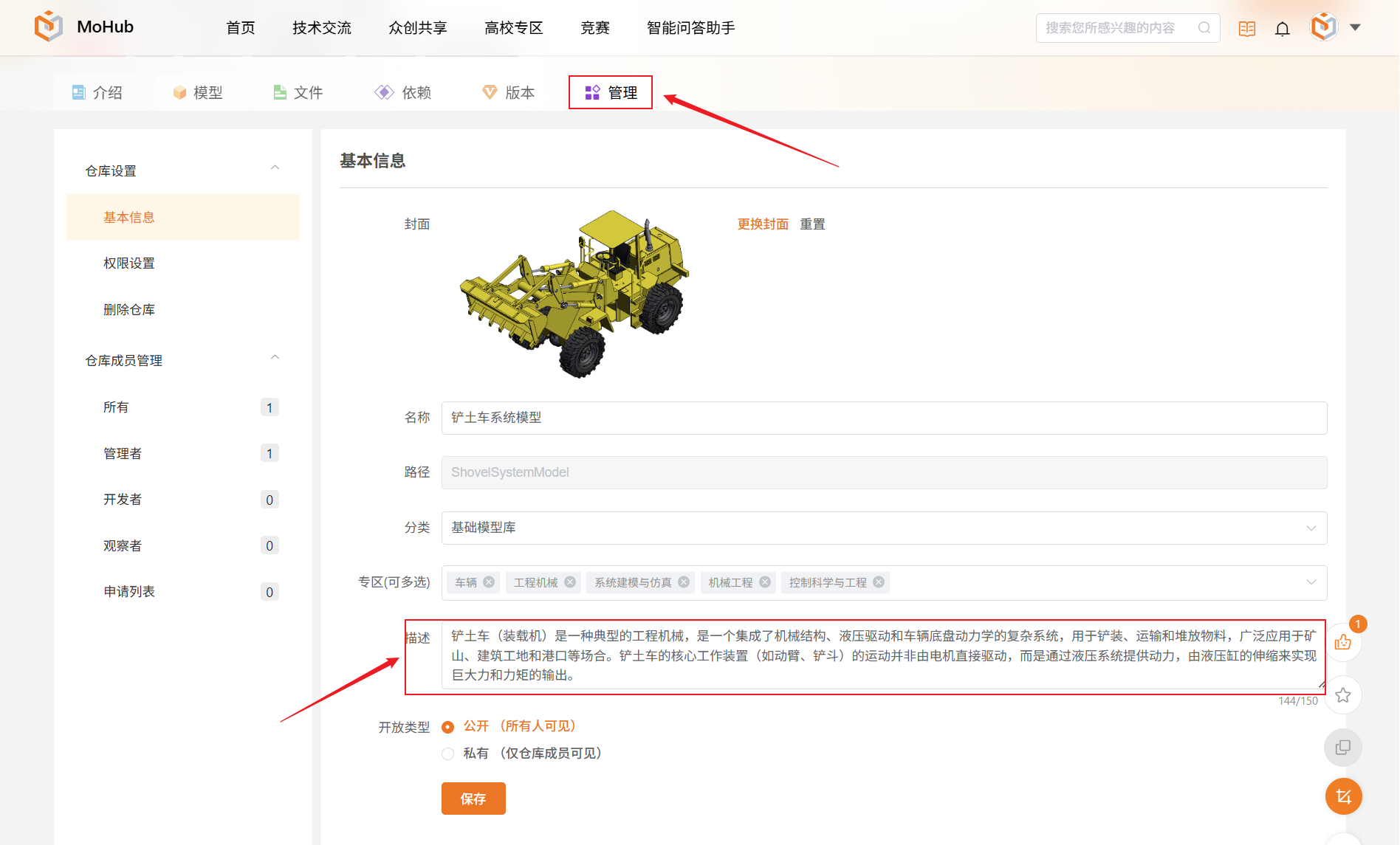1400x845 pixels.
Task: Open the 版本 tab
Action: pos(509,93)
